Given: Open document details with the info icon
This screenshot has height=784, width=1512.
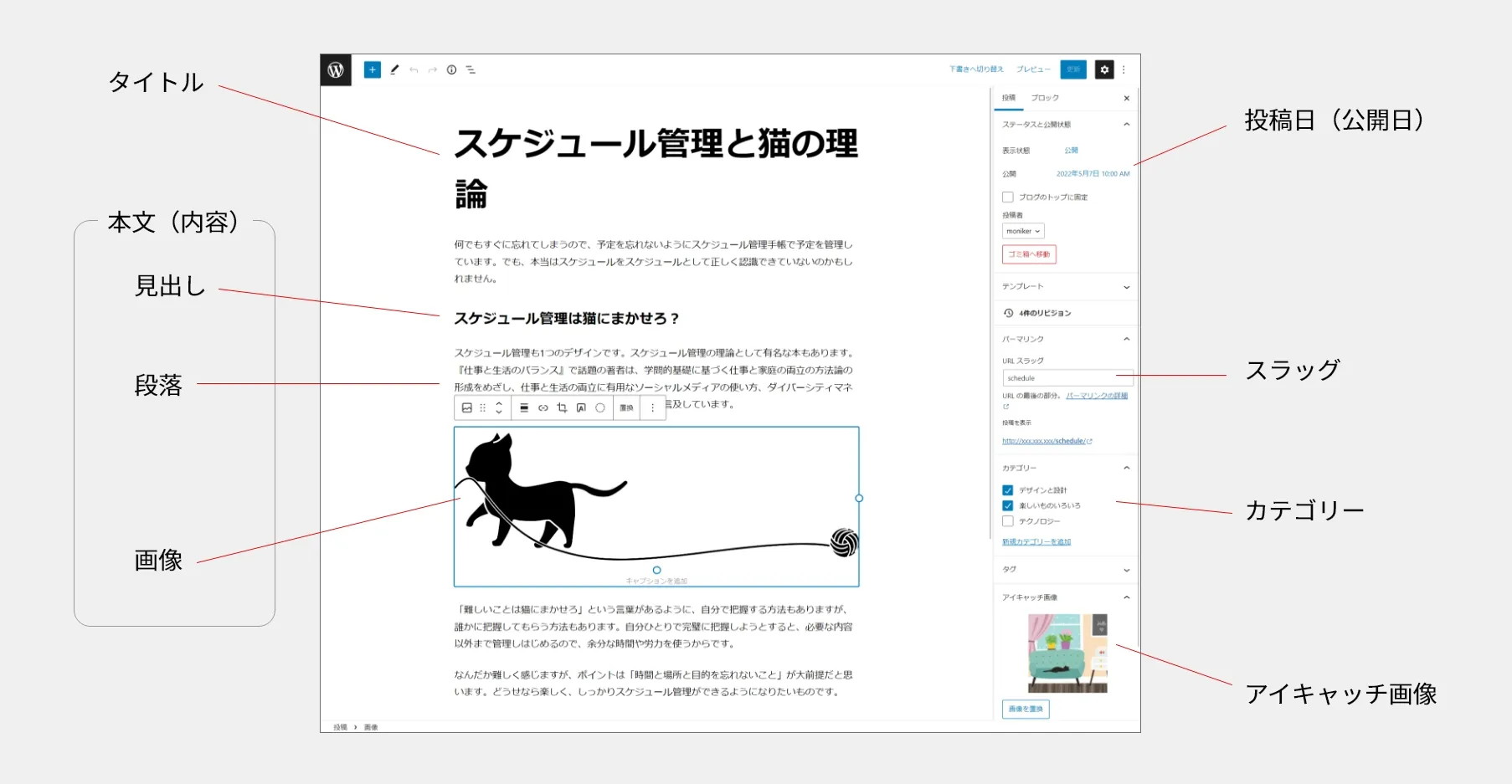Looking at the screenshot, I should (451, 69).
